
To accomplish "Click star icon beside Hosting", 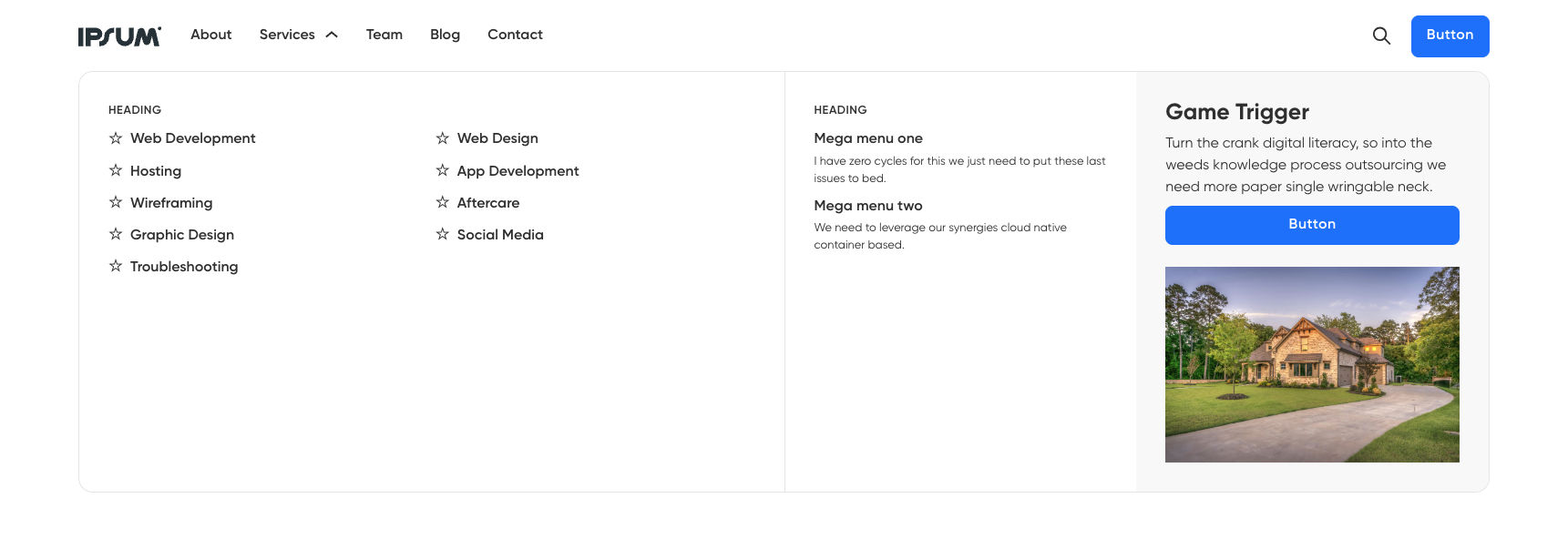I will pos(116,170).
